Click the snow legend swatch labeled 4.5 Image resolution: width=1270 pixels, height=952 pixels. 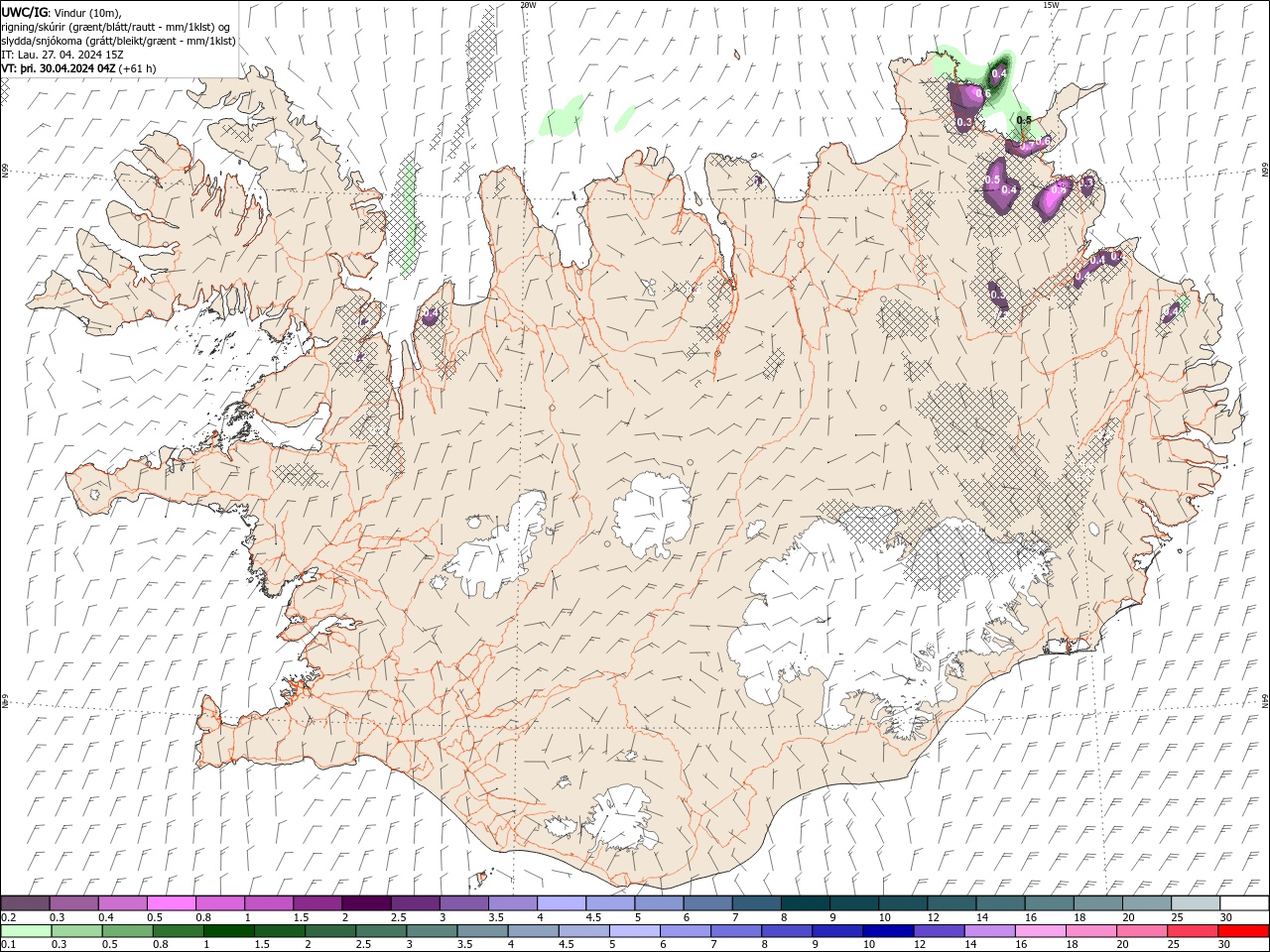[x=609, y=903]
